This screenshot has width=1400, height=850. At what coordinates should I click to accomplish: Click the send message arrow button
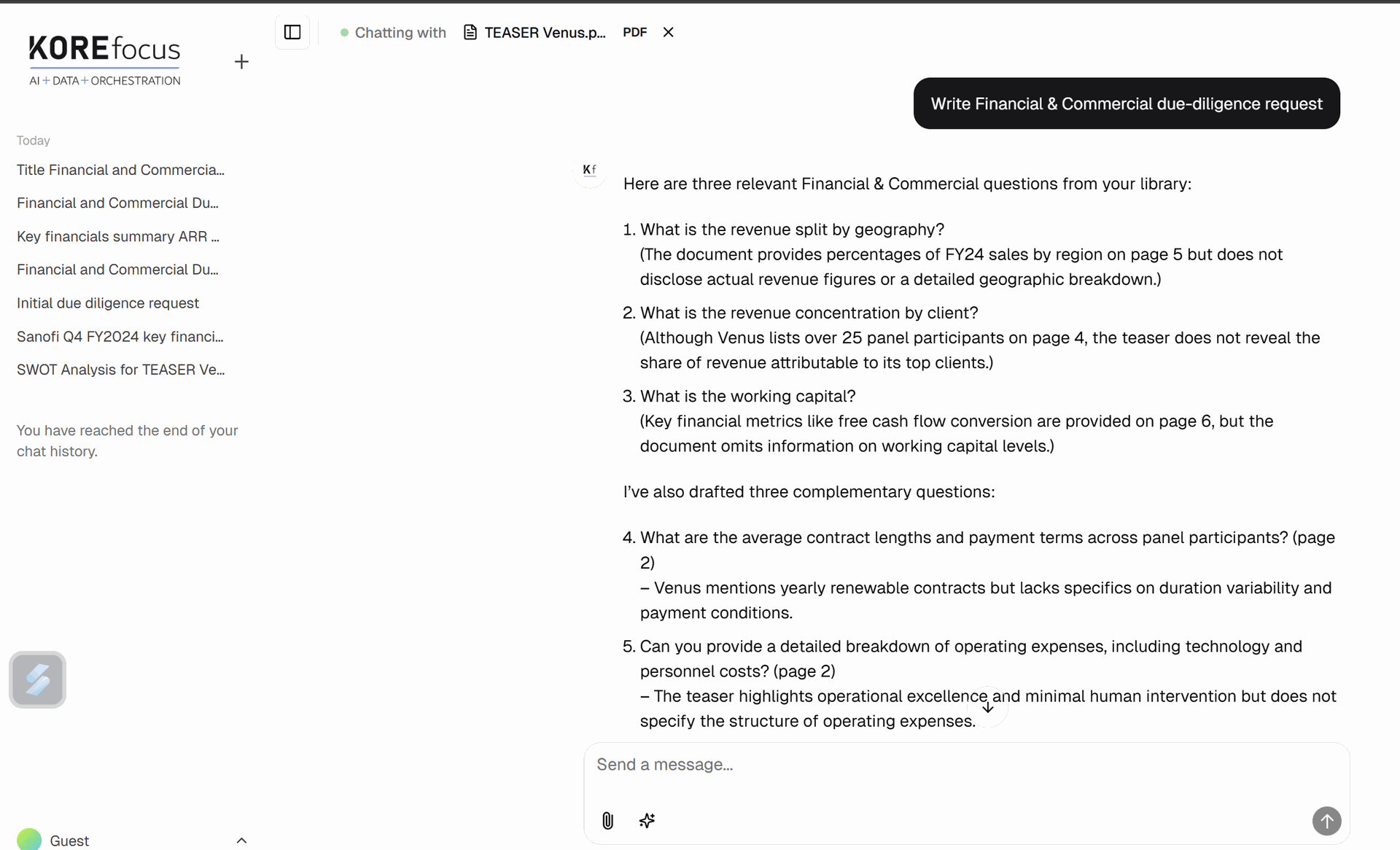pyautogui.click(x=1326, y=821)
